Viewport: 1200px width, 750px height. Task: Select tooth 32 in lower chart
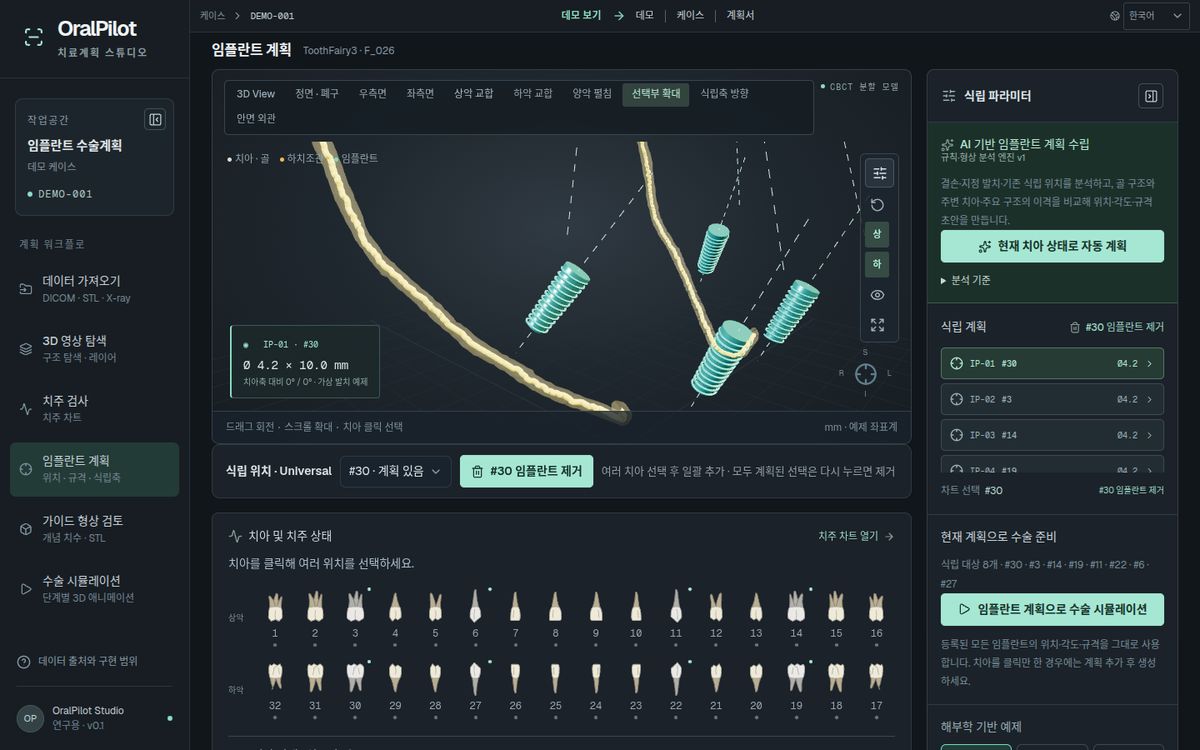pyautogui.click(x=275, y=687)
